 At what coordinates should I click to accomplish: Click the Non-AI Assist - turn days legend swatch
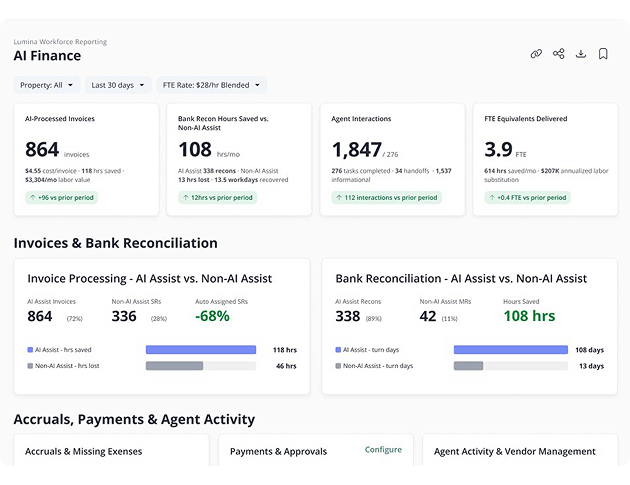(338, 366)
